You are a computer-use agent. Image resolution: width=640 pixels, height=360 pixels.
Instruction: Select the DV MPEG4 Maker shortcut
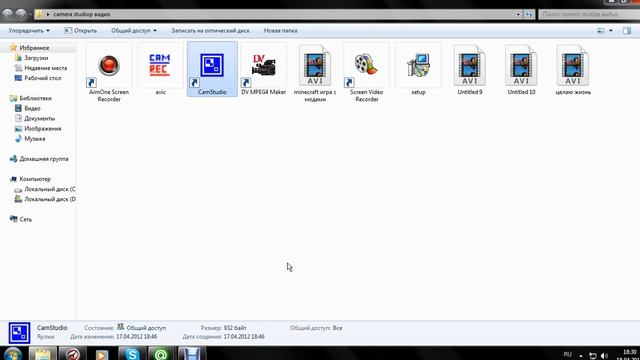pyautogui.click(x=263, y=69)
